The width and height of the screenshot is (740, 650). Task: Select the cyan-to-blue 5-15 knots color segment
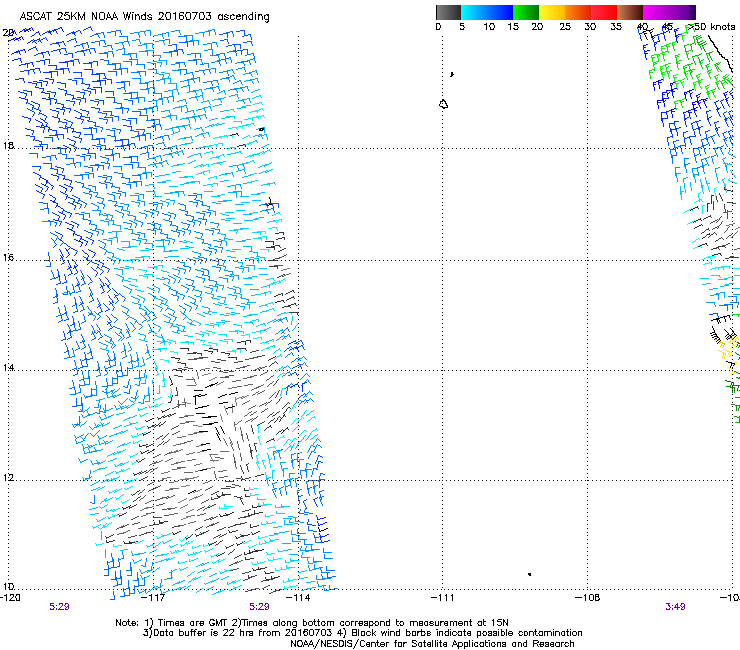point(487,12)
